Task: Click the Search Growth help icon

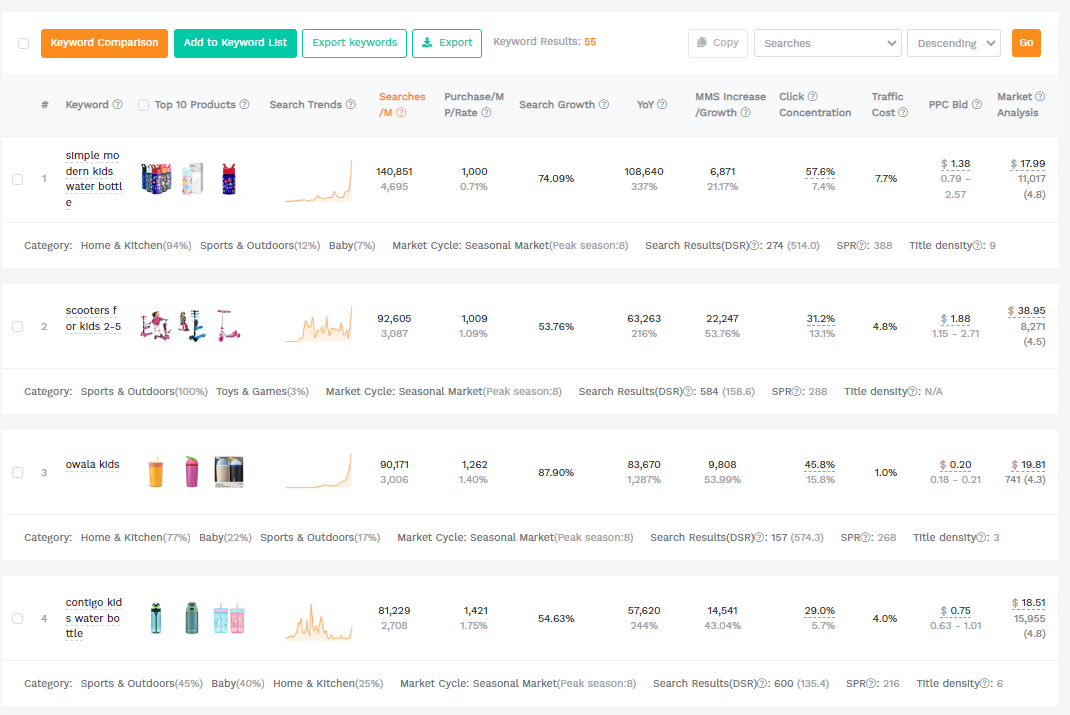Action: coord(604,104)
